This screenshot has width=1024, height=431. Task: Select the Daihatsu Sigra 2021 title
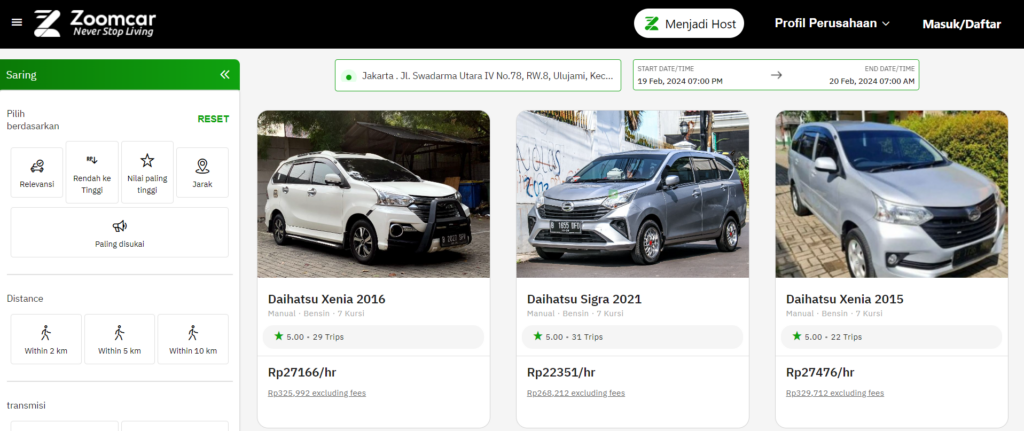pos(584,299)
